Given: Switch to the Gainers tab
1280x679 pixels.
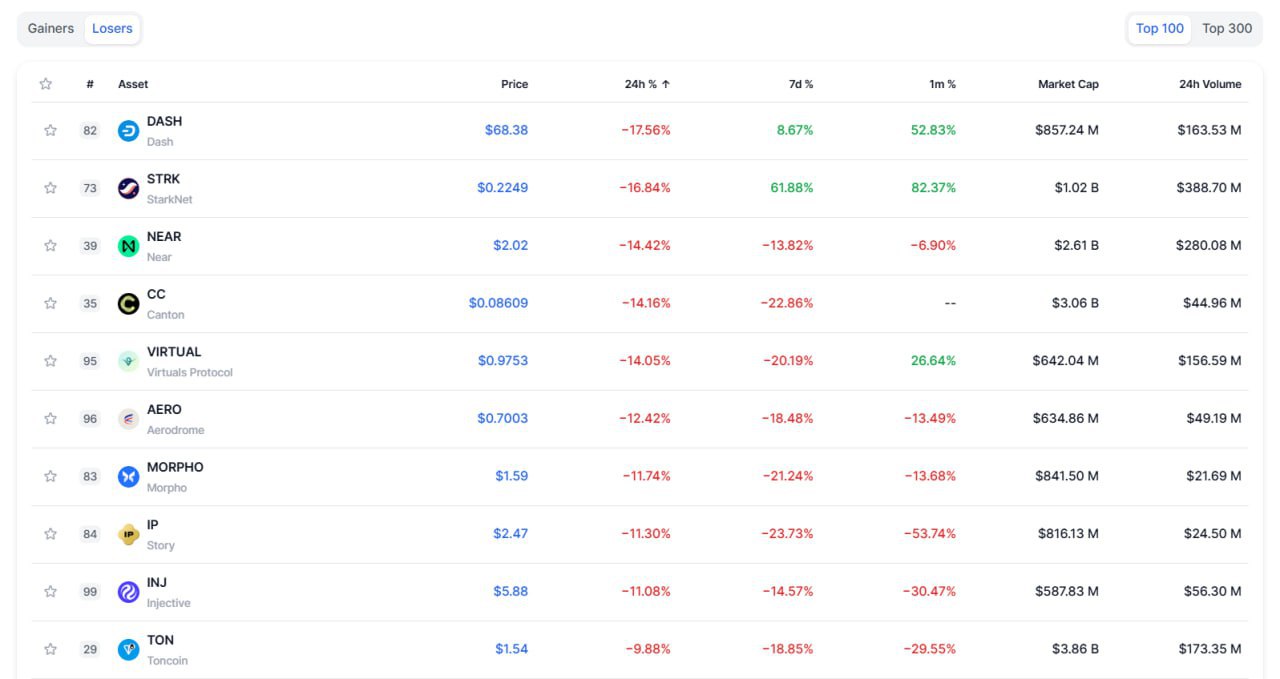Looking at the screenshot, I should click(51, 28).
